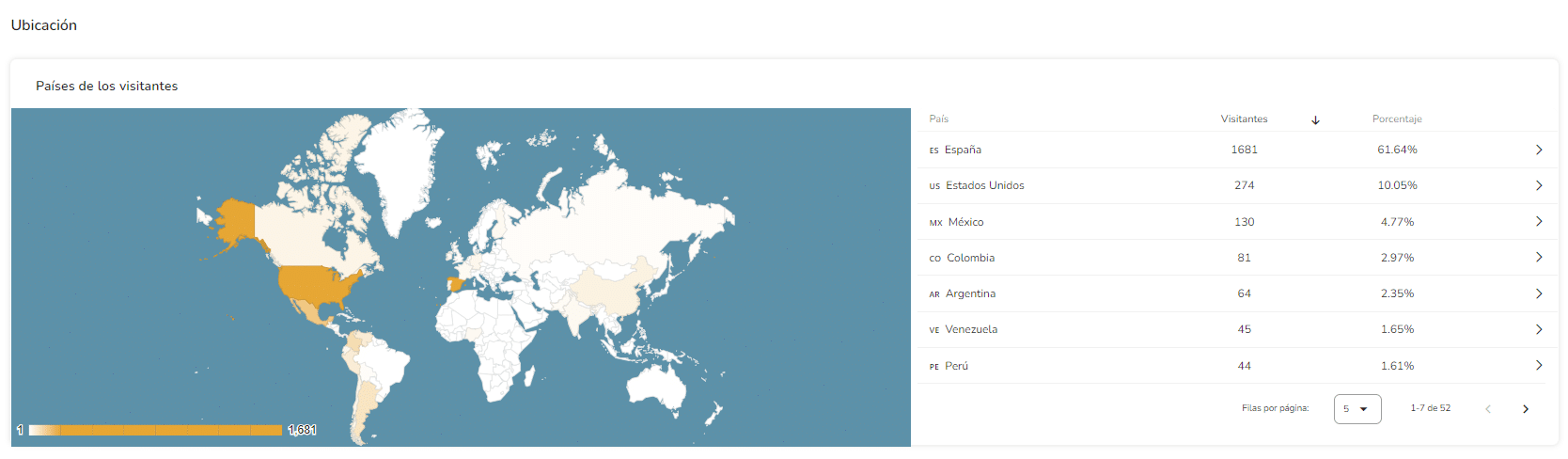Expand the Argentina row chevron
Image resolution: width=1568 pixels, height=459 pixels.
(x=1539, y=293)
